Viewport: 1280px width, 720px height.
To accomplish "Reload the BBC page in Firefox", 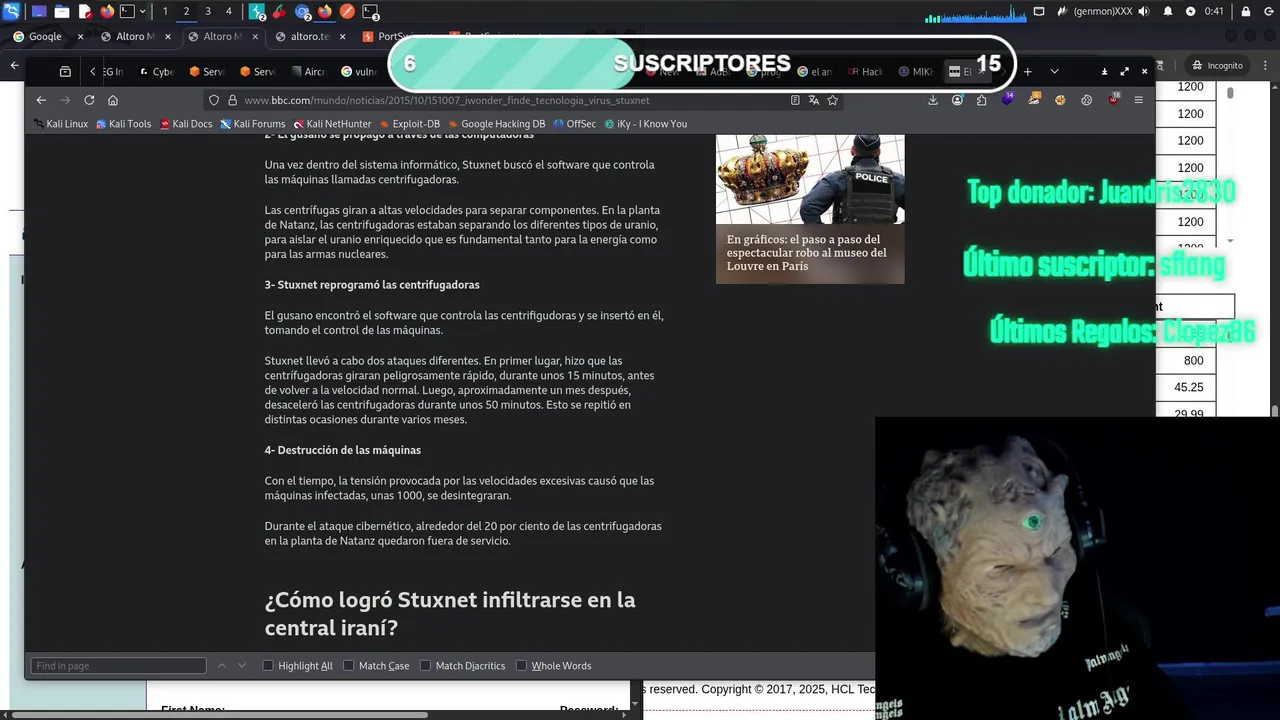I will pyautogui.click(x=89, y=100).
